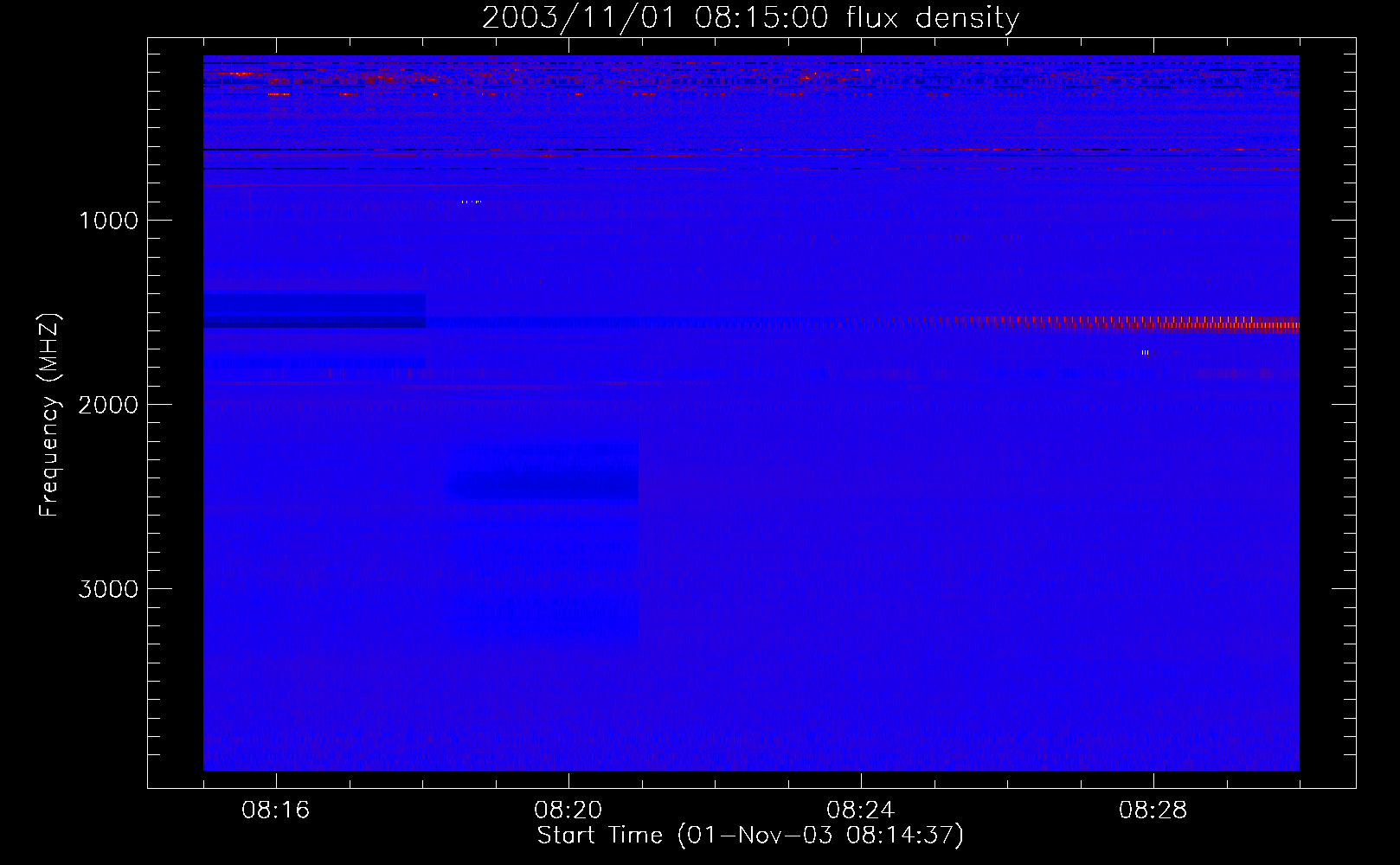Click the 08:24 time axis label
Image resolution: width=1400 pixels, height=865 pixels.
click(x=861, y=811)
